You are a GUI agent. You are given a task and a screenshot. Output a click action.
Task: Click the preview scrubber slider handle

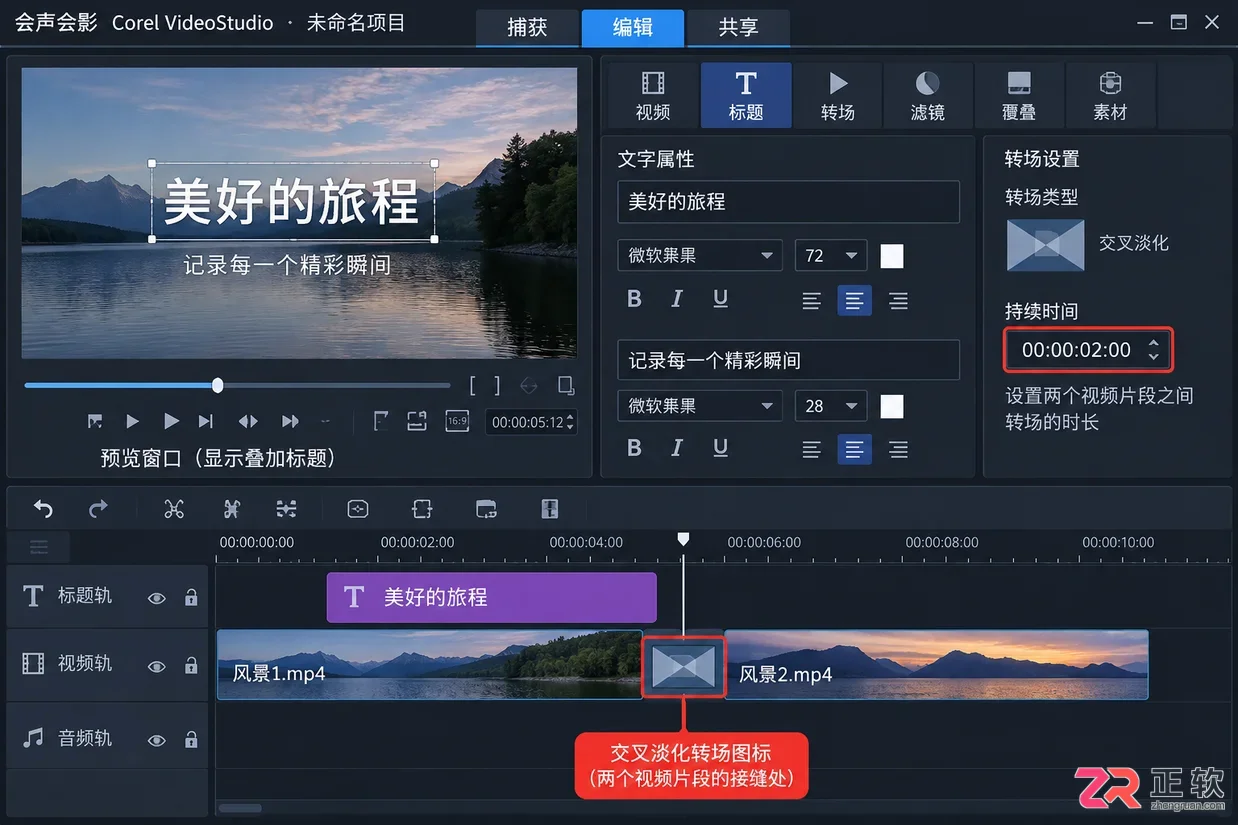[x=217, y=385]
